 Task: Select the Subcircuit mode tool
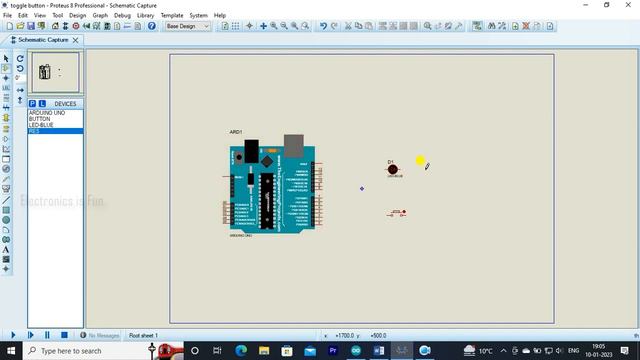tap(6, 118)
